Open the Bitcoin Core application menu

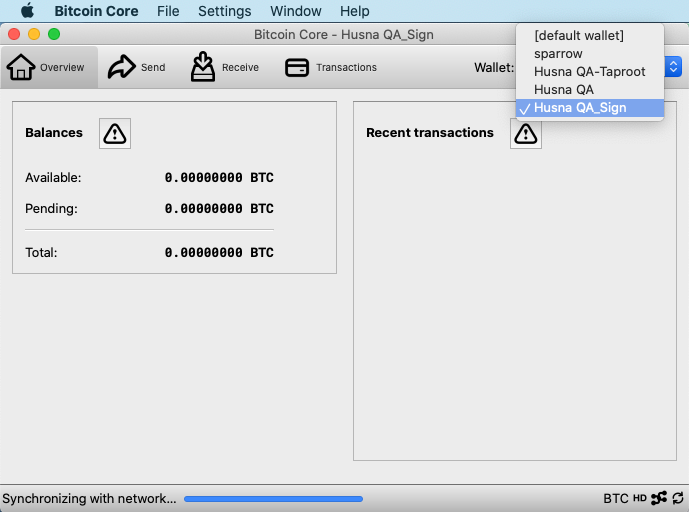[96, 11]
